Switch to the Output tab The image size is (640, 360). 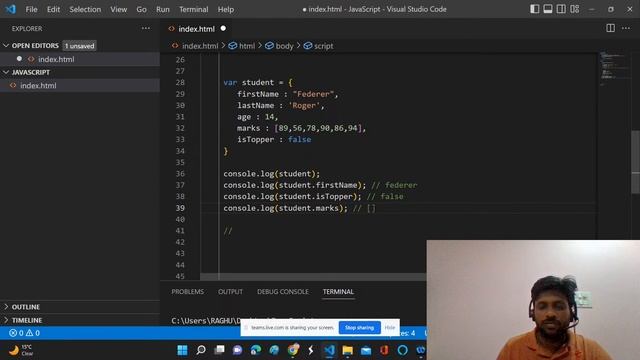pos(230,292)
